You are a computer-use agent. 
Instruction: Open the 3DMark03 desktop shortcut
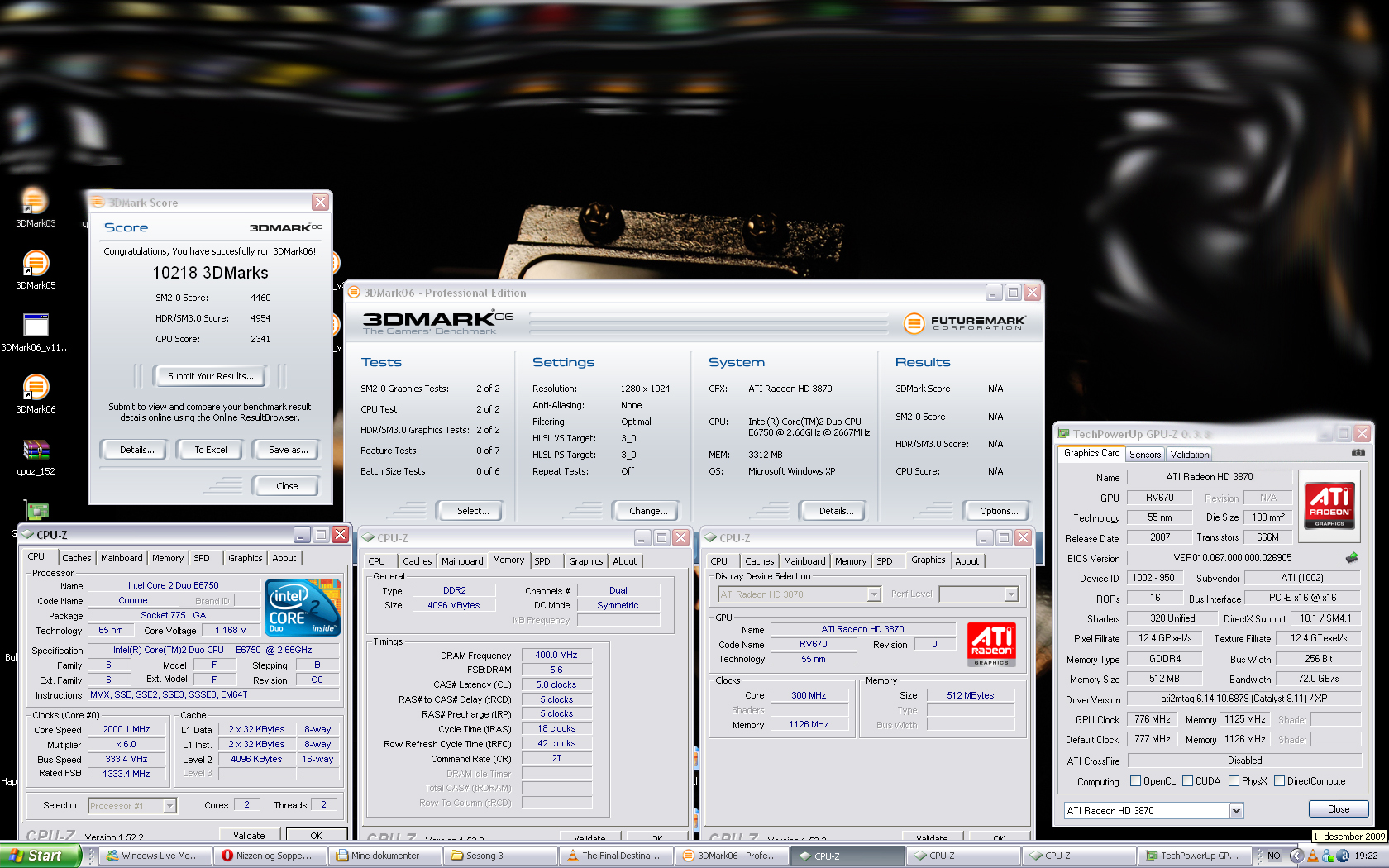pos(35,207)
